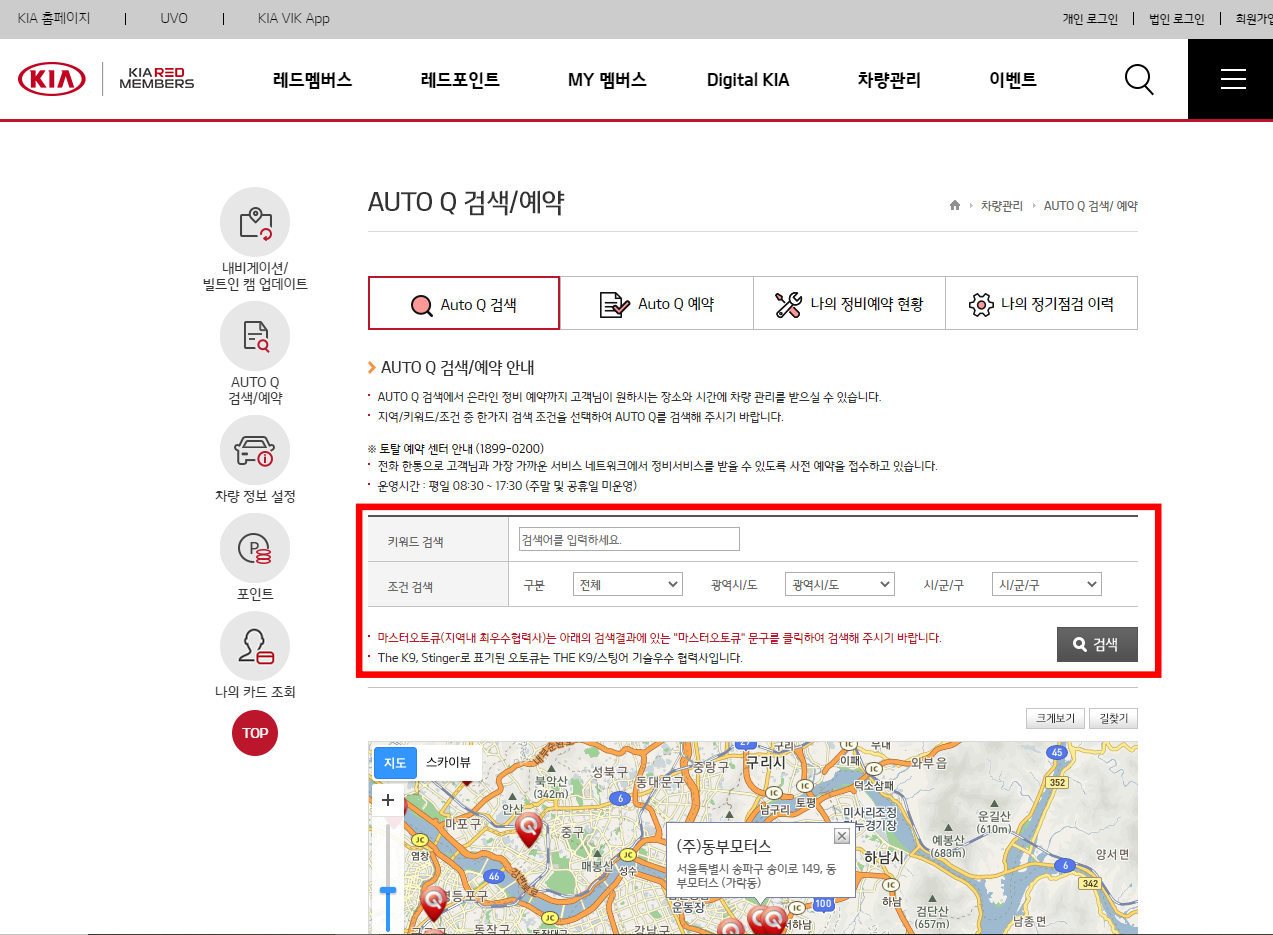Select the Auto Q 검색 tab
The width and height of the screenshot is (1273, 935).
click(464, 304)
